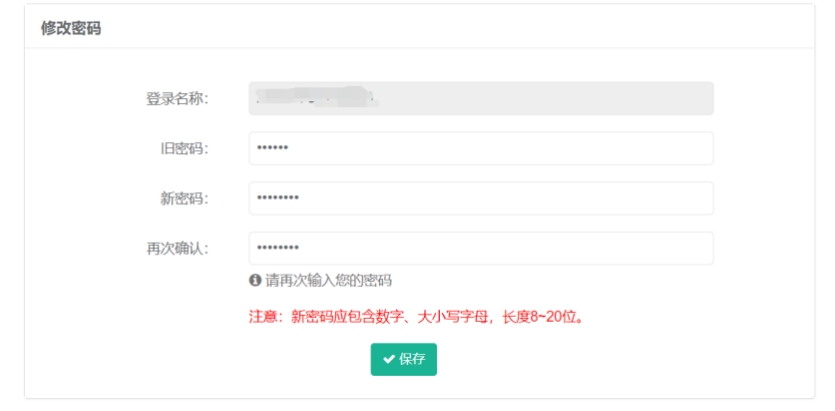Click the masked dots in the 新密码 field
Viewport: 835px width, 411px height.
point(278,198)
